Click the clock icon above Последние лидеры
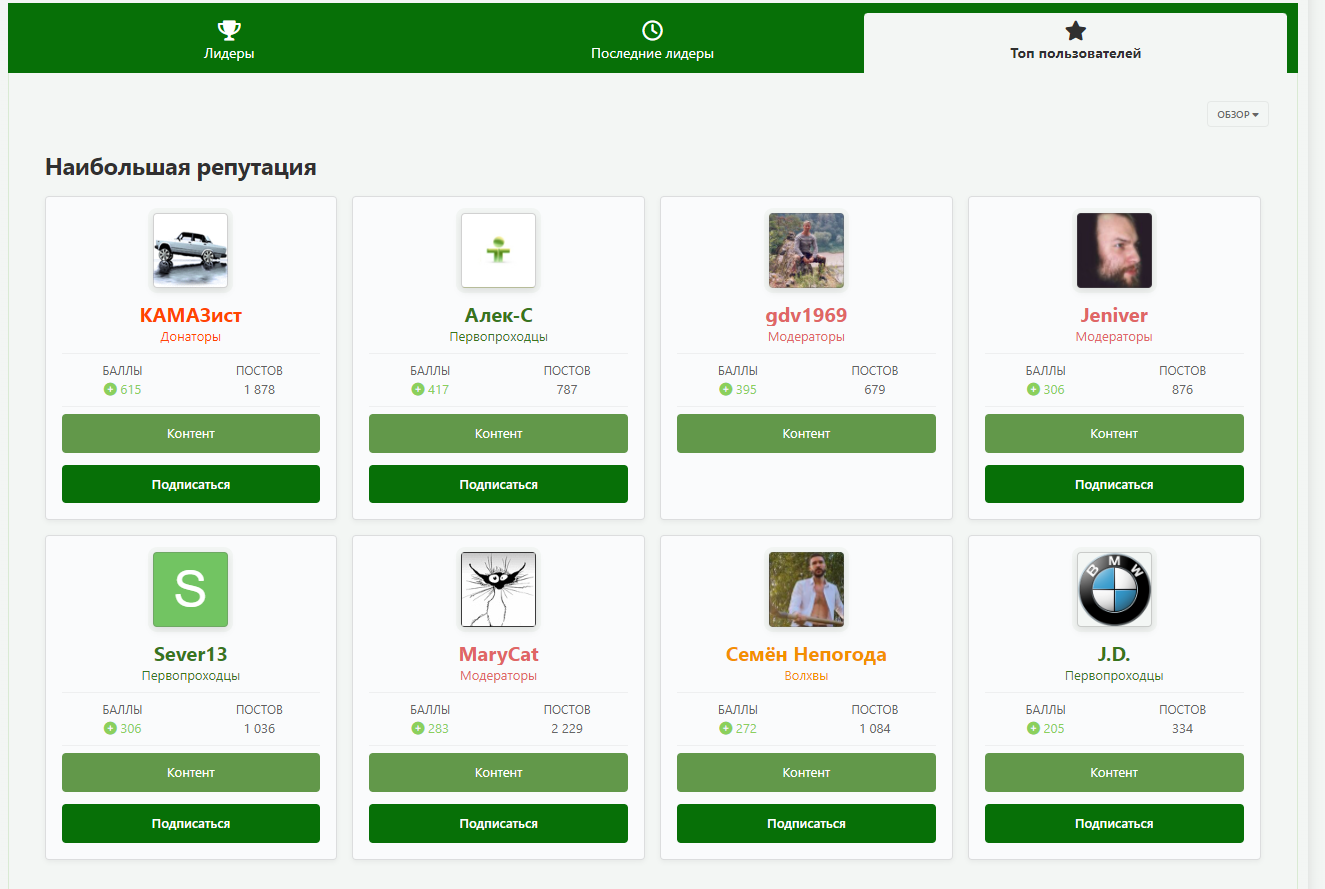1325x889 pixels. [652, 30]
